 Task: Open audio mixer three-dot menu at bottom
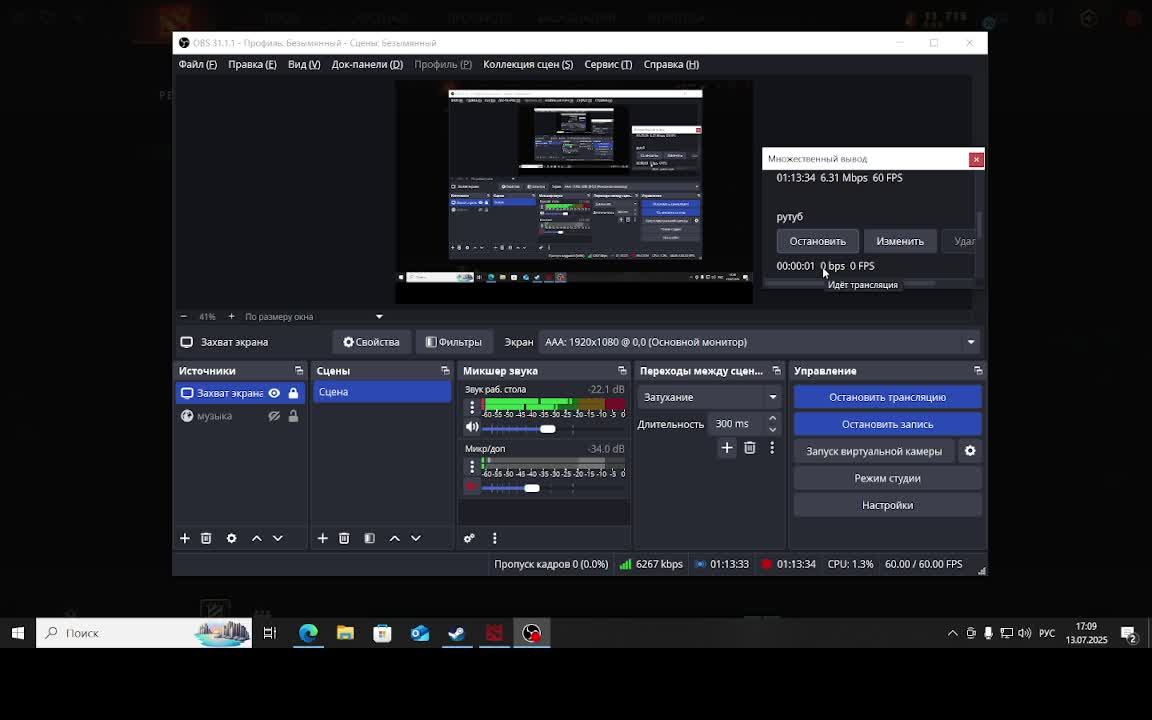point(494,539)
